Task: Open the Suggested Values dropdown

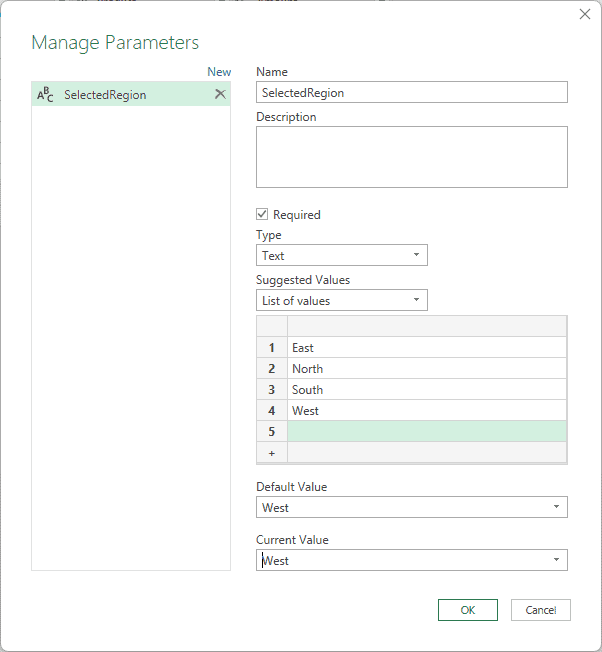Action: pyautogui.click(x=342, y=300)
